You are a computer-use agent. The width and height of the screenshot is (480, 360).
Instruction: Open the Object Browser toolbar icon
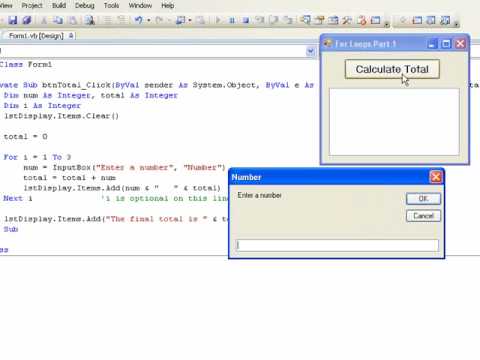click(333, 20)
